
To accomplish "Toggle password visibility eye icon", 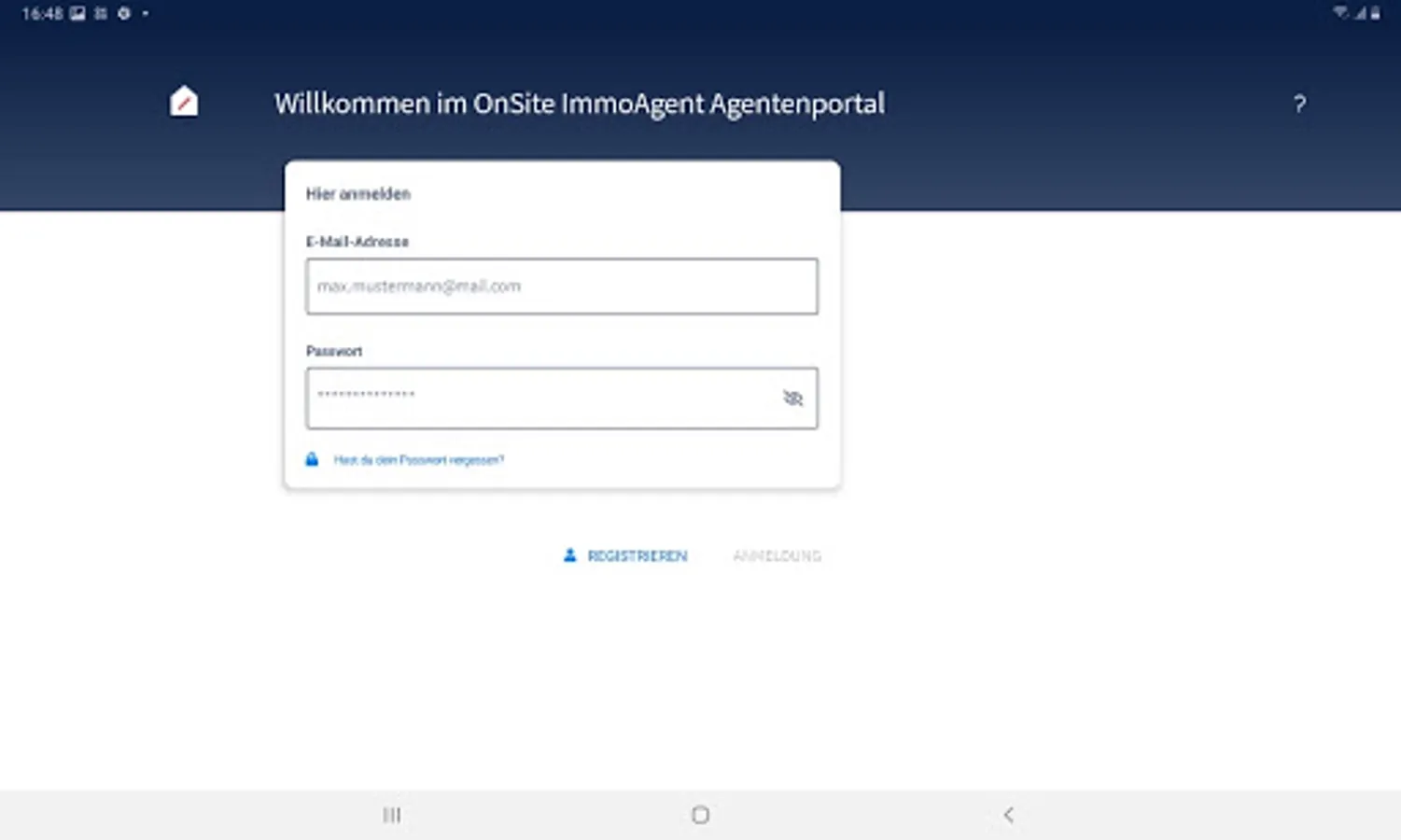I will point(792,399).
